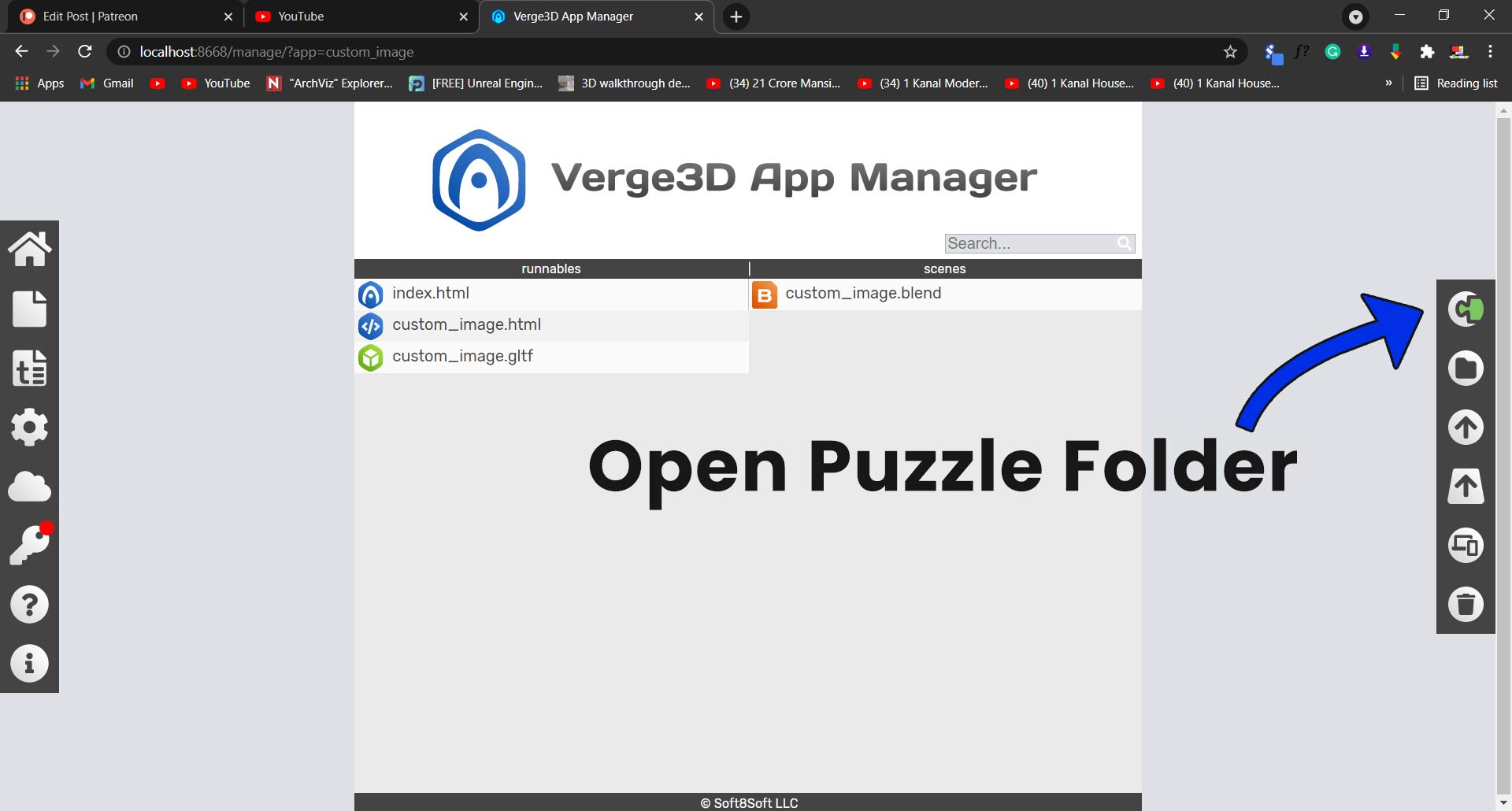Open custom_image.blend scene
The width and height of the screenshot is (1512, 811).
pos(863,293)
